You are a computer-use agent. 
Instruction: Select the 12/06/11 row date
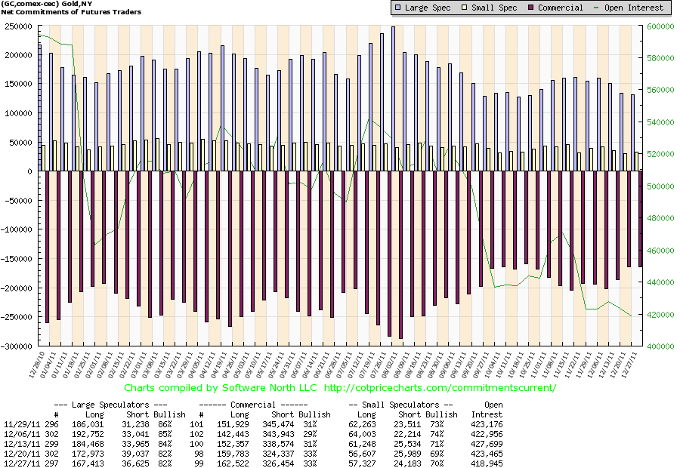tap(23, 434)
